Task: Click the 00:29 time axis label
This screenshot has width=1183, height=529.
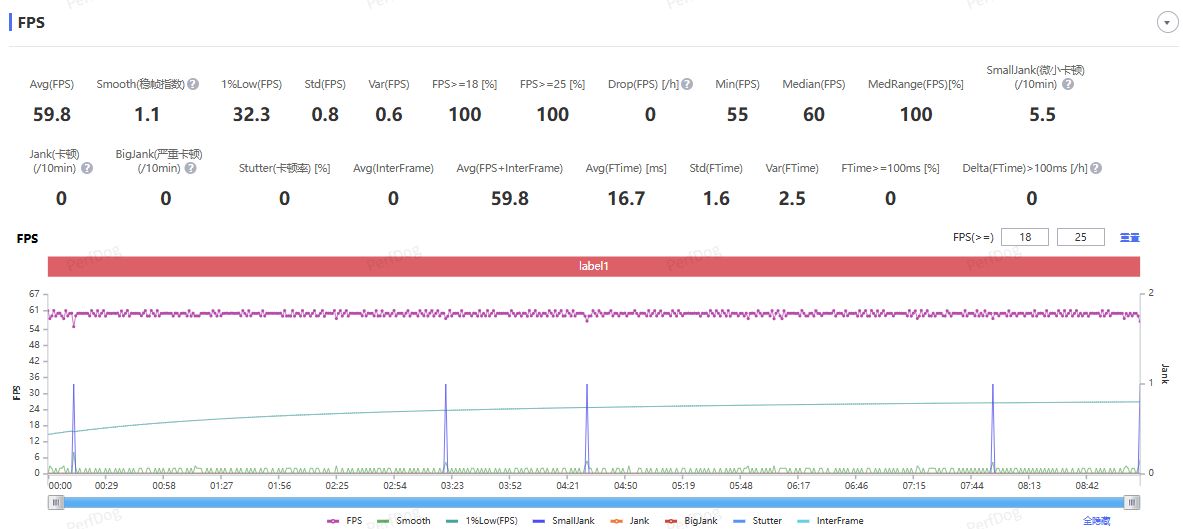Action: [106, 485]
